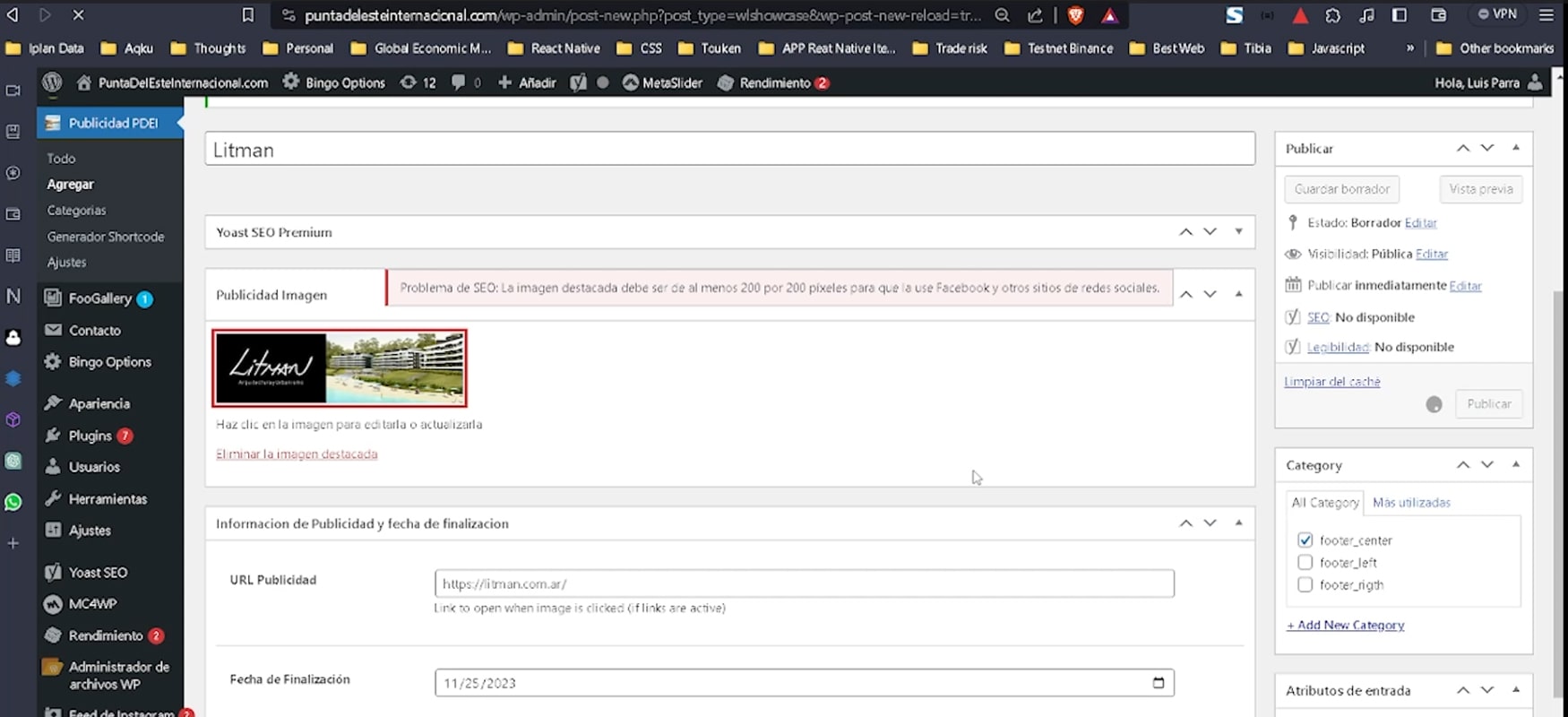Image resolution: width=1568 pixels, height=717 pixels.
Task: Open the Añadir new content menu
Action: (x=527, y=82)
